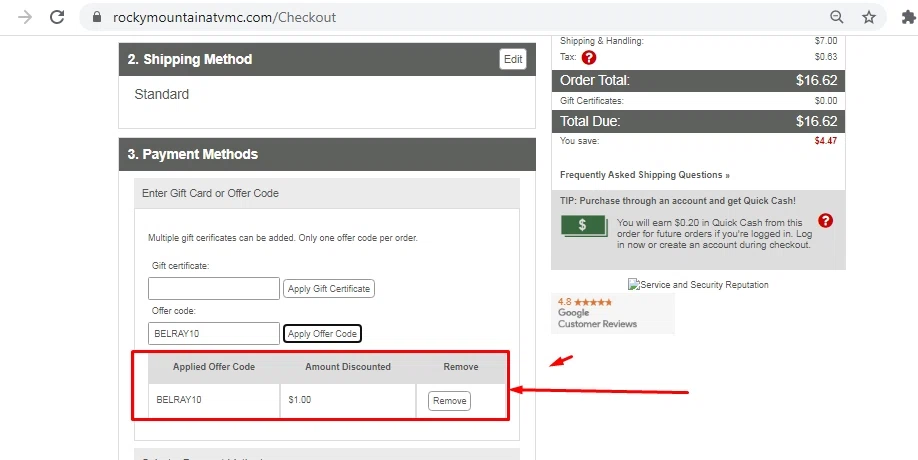The width and height of the screenshot is (918, 460).
Task: Click the You save $4.47 amount
Action: click(x=825, y=141)
